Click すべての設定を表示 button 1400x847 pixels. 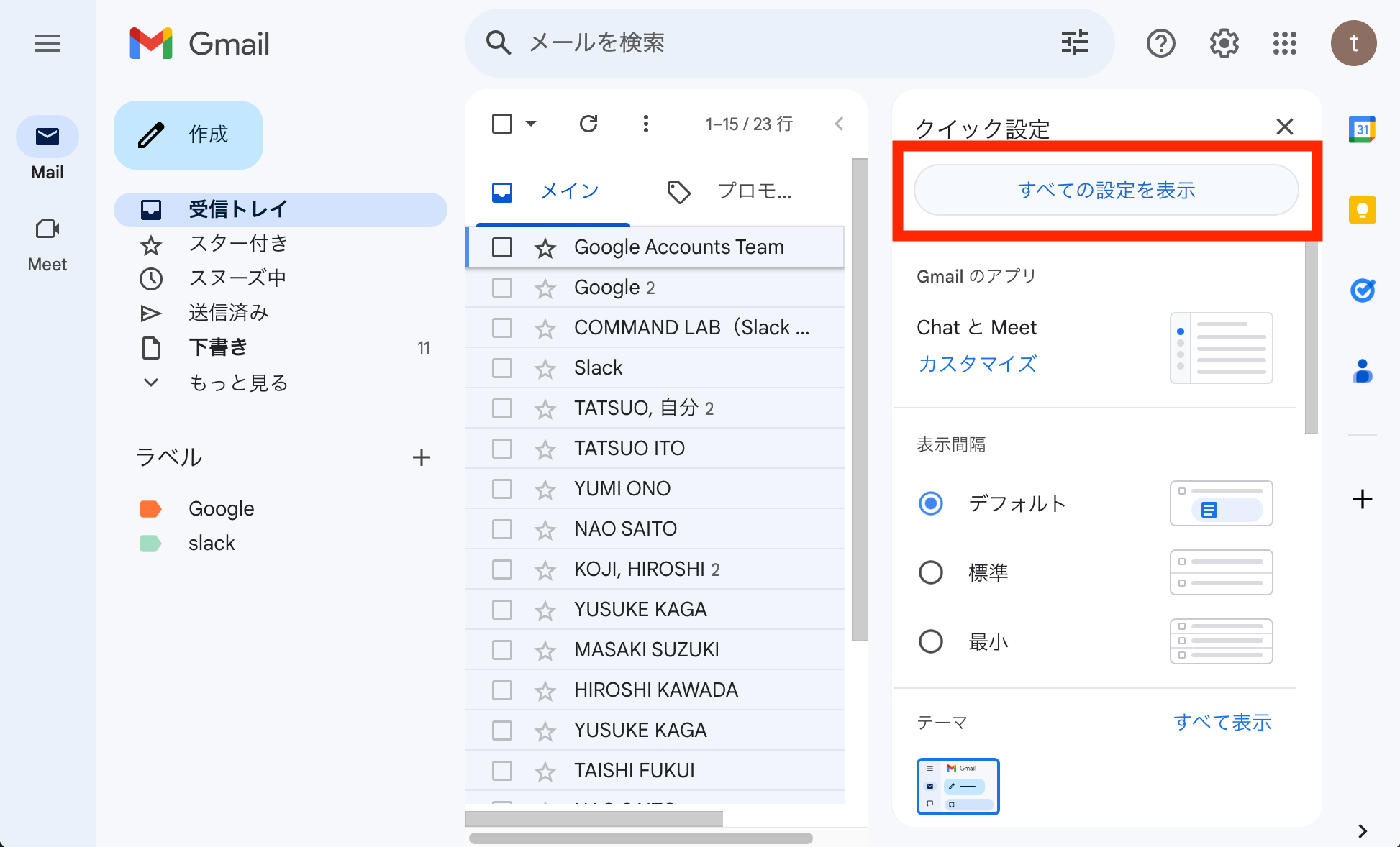click(x=1106, y=190)
